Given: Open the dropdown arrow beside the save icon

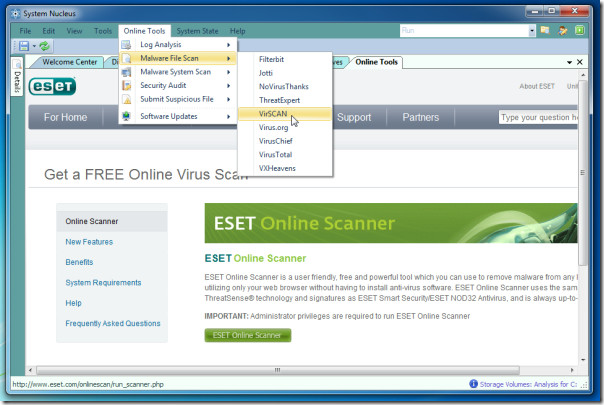Looking at the screenshot, I should point(34,46).
